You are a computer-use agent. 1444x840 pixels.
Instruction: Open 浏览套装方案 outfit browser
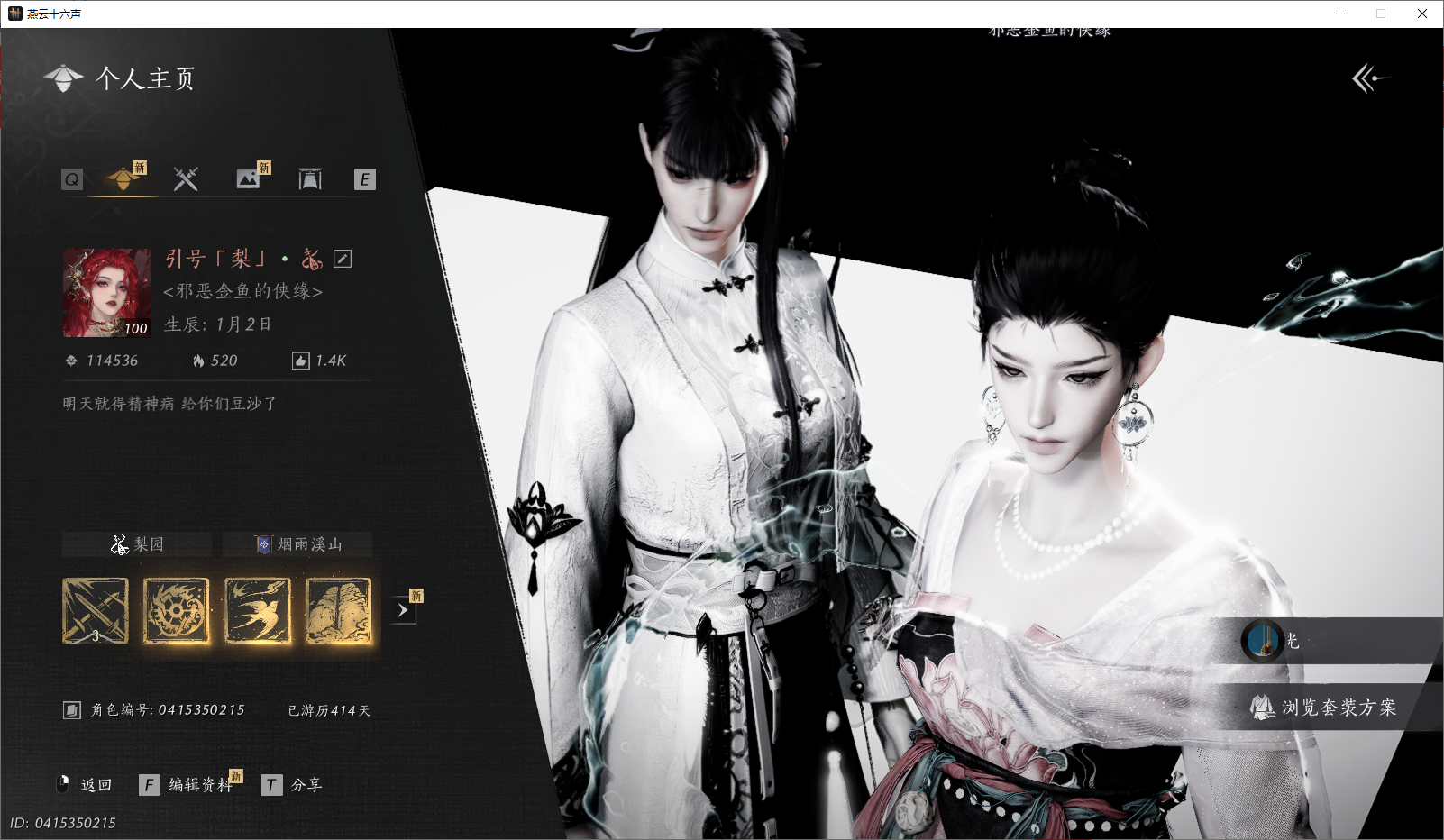point(1323,708)
